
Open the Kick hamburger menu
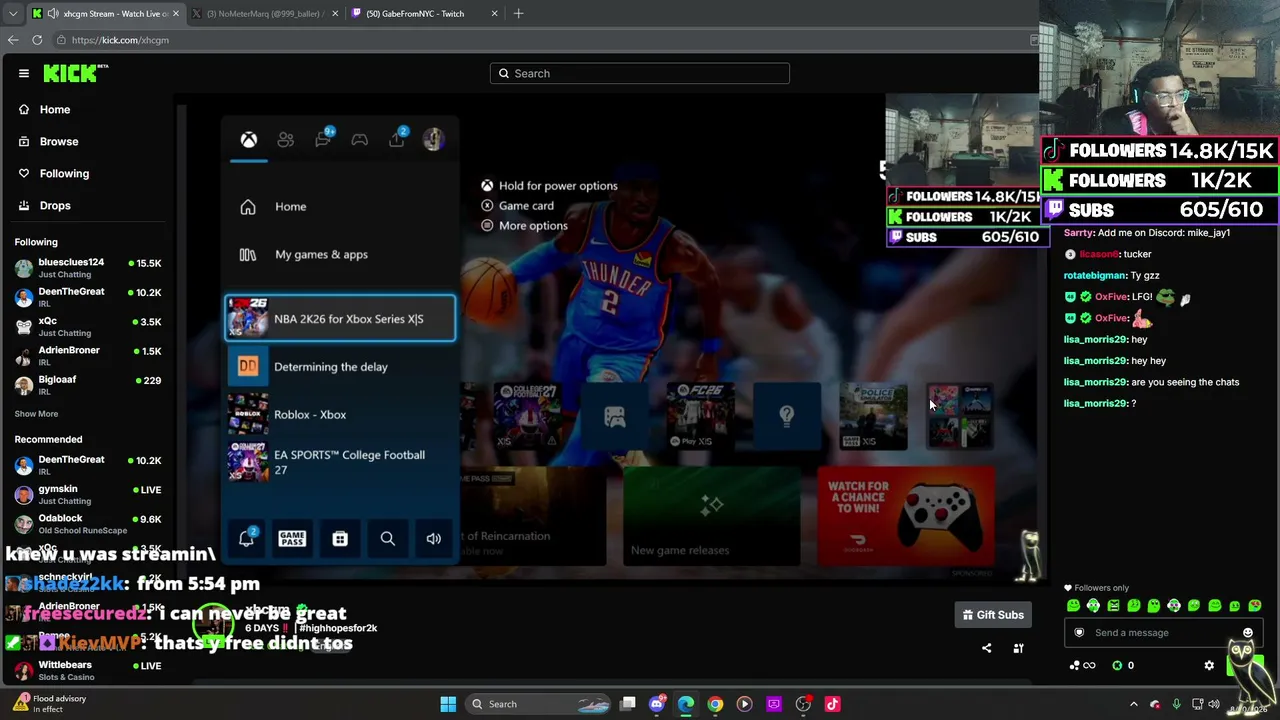click(x=24, y=73)
